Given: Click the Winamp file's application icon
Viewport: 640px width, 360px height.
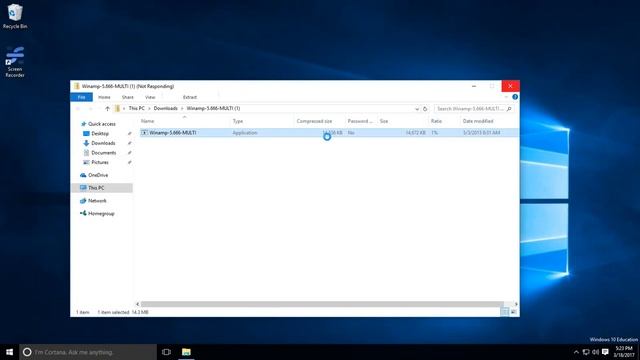Looking at the screenshot, I should click(144, 133).
